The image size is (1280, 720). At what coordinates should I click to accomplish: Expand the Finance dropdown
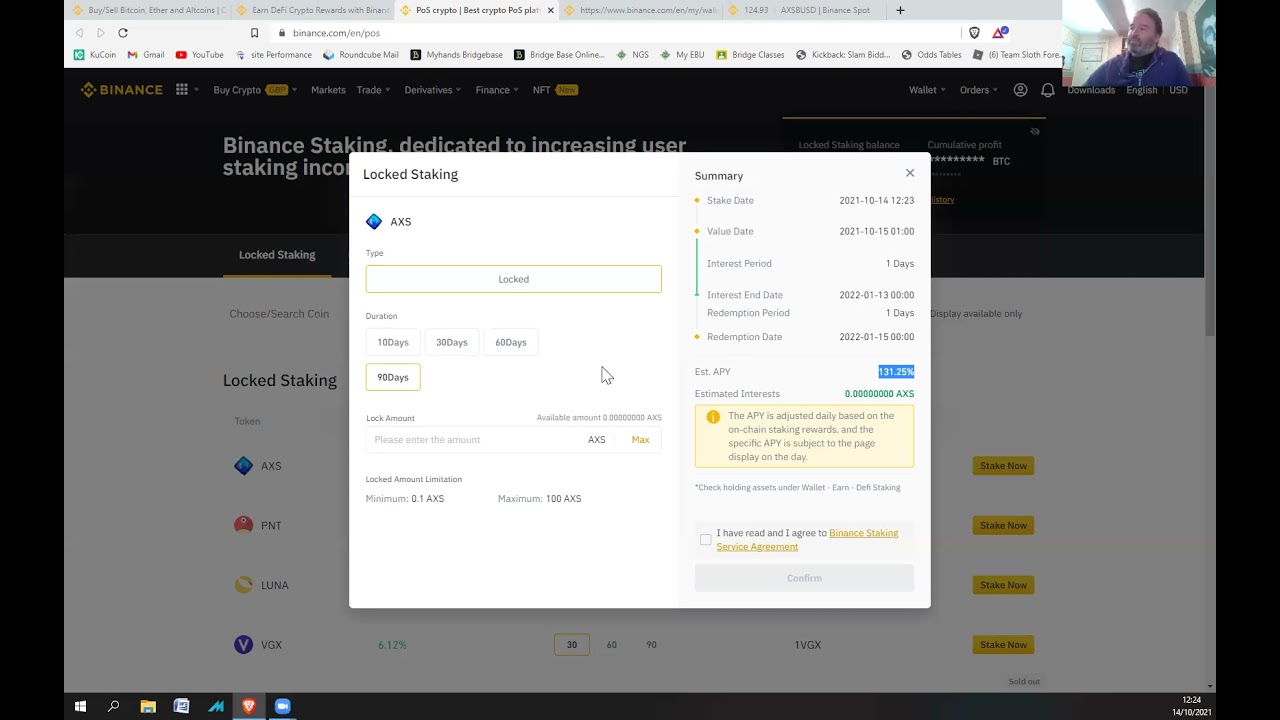[x=497, y=90]
